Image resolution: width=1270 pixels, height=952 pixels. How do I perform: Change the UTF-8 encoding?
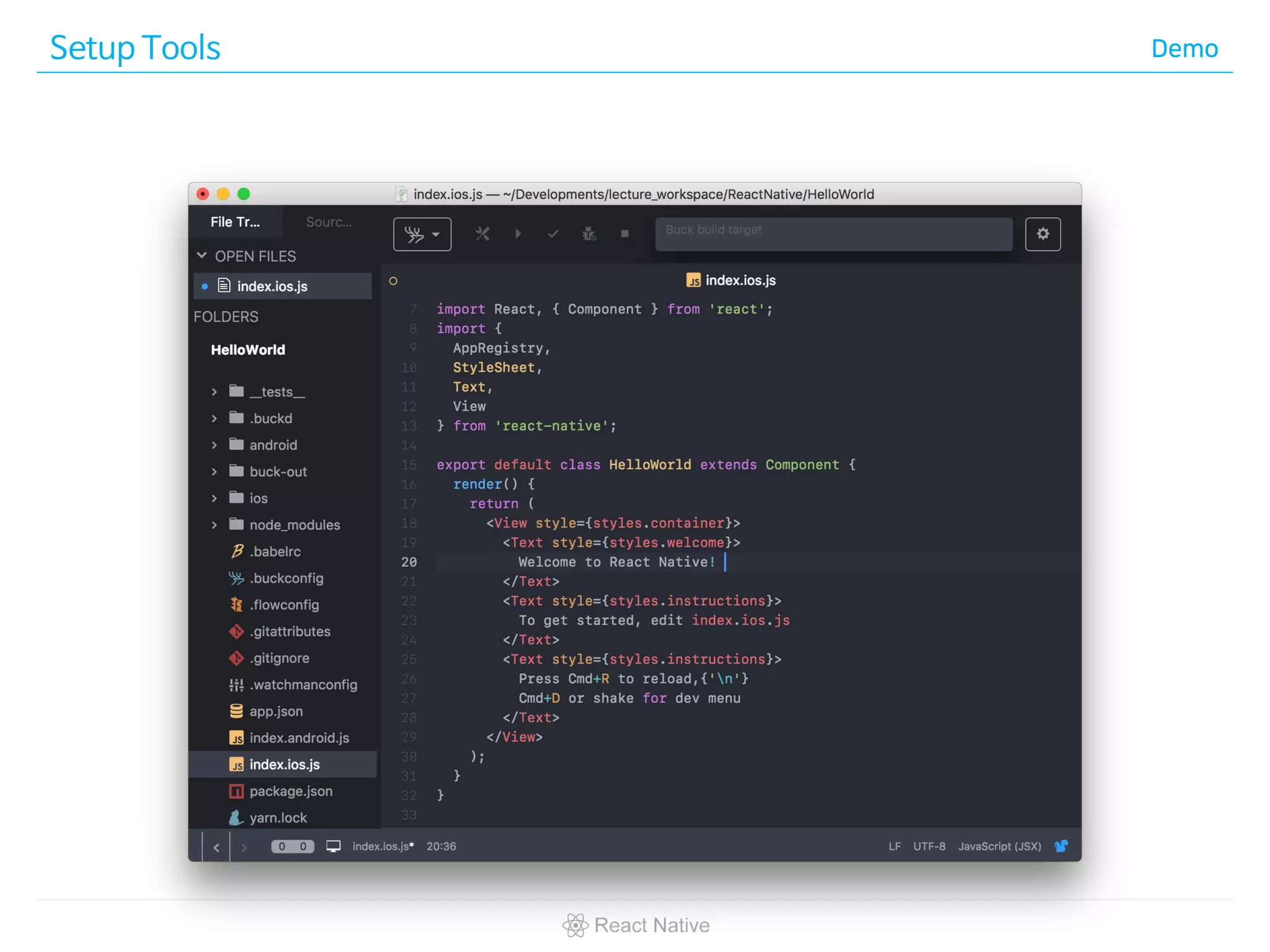(x=929, y=846)
